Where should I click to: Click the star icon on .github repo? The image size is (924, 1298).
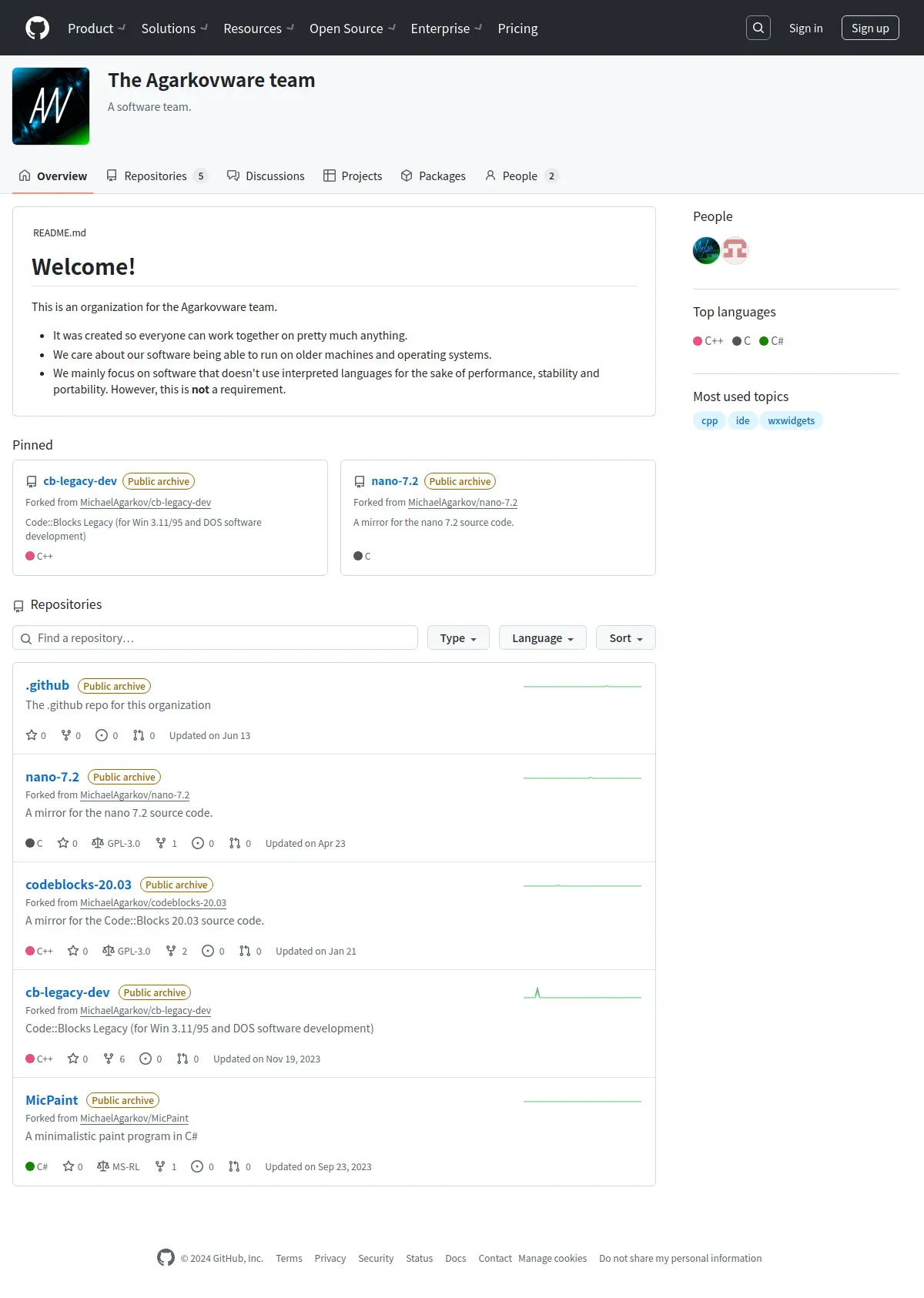(x=32, y=735)
